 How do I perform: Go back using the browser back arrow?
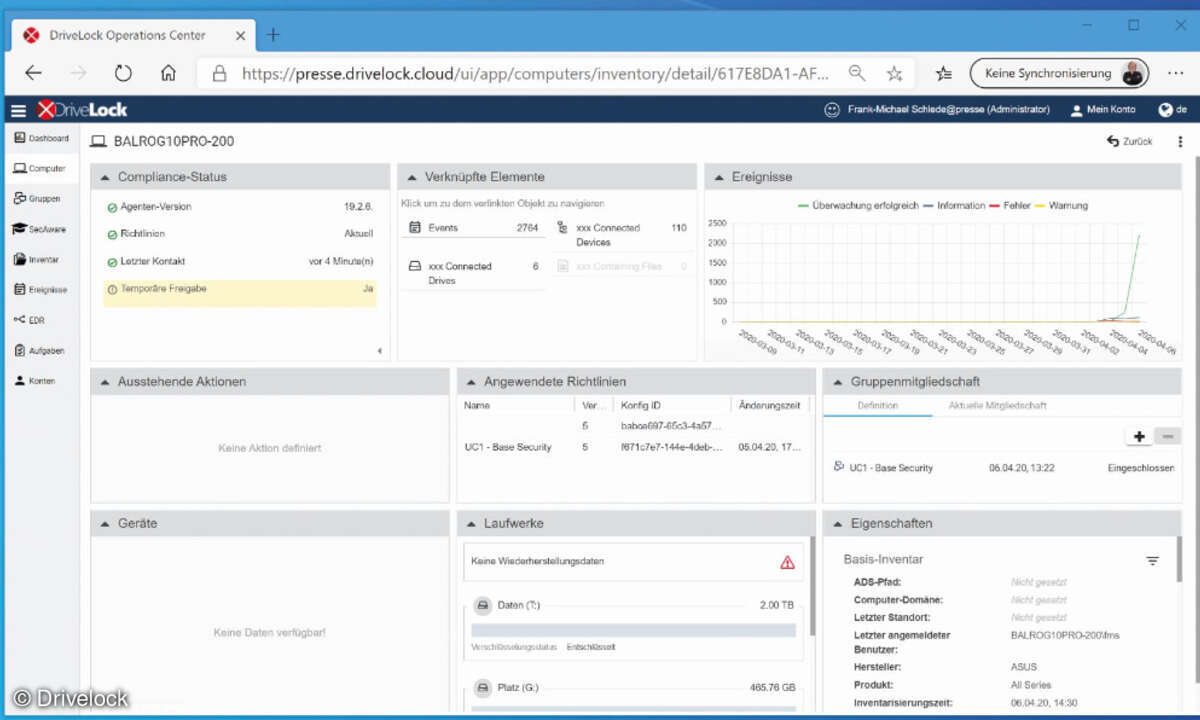tap(33, 73)
